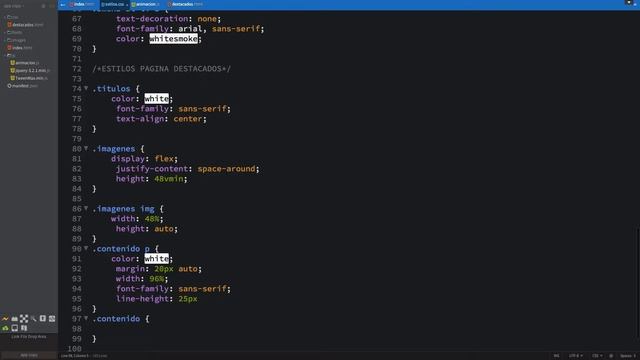Open destacados.html in the file tree
Image resolution: width=640 pixels, height=360 pixels.
coord(25,25)
